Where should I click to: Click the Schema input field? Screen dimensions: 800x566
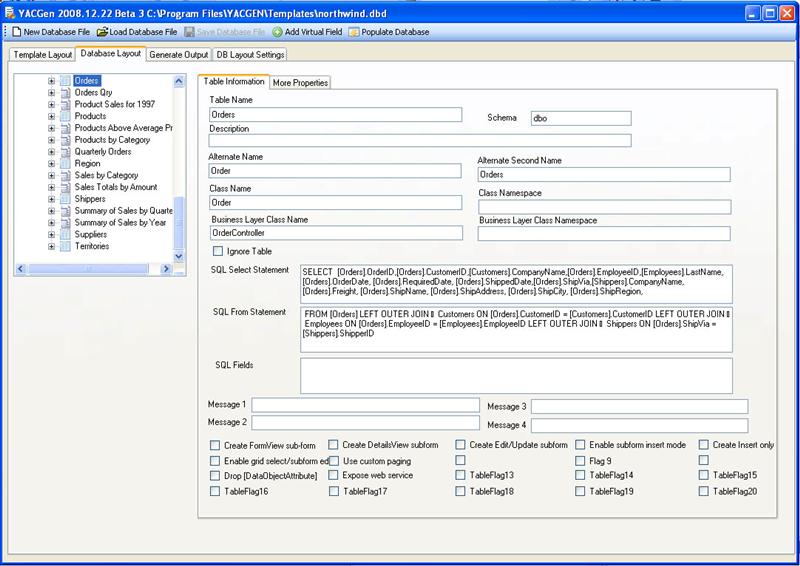pos(581,118)
